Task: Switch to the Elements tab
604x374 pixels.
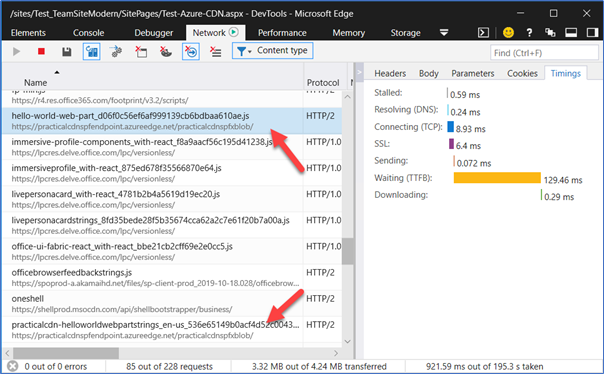Action: pos(28,33)
